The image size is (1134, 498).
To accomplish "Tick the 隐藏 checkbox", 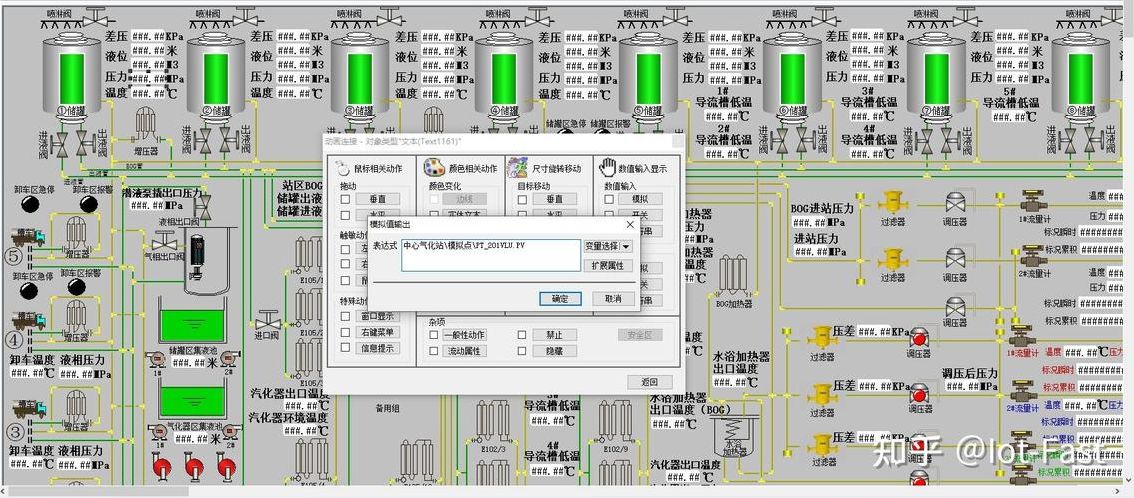I will 521,351.
